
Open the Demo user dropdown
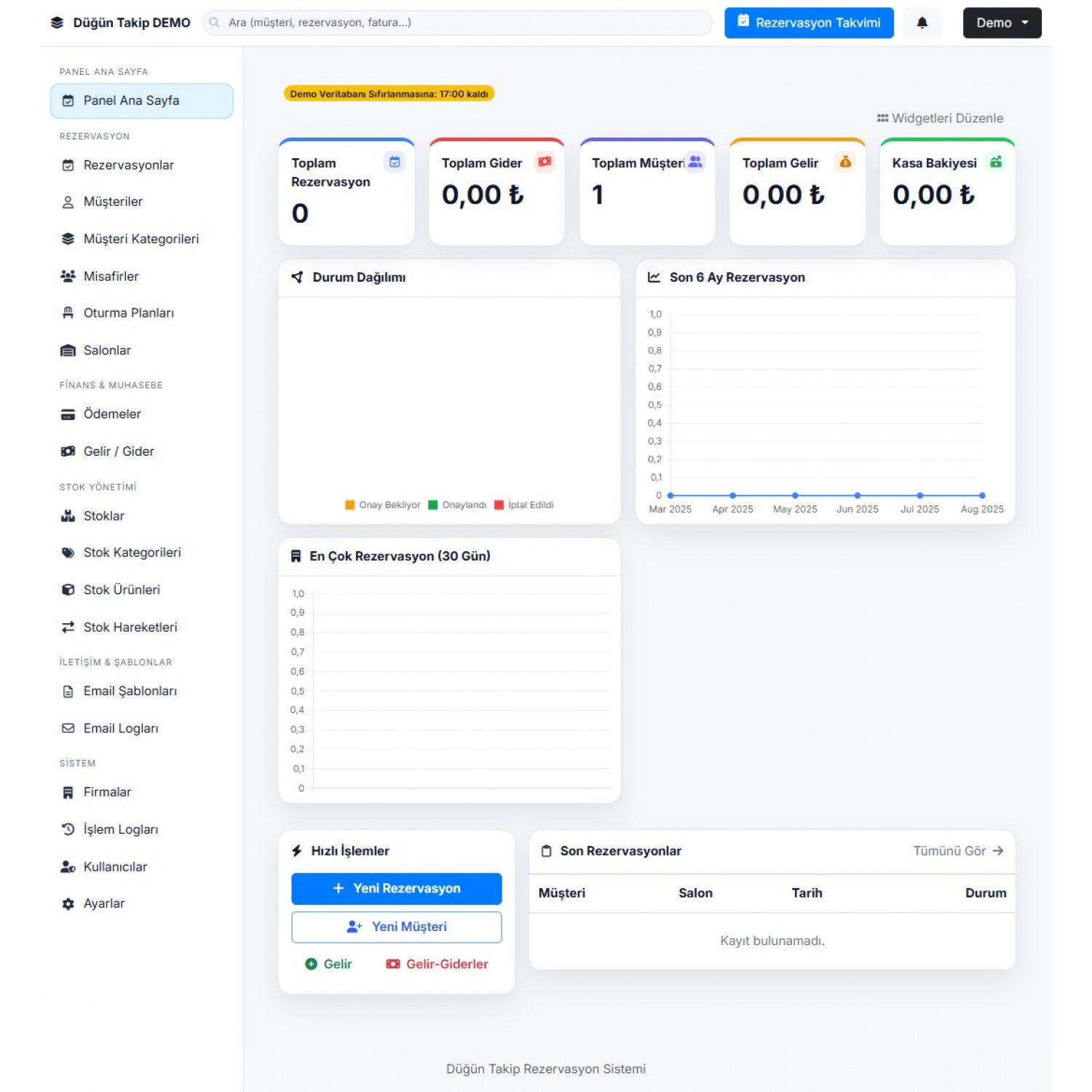[x=1002, y=23]
